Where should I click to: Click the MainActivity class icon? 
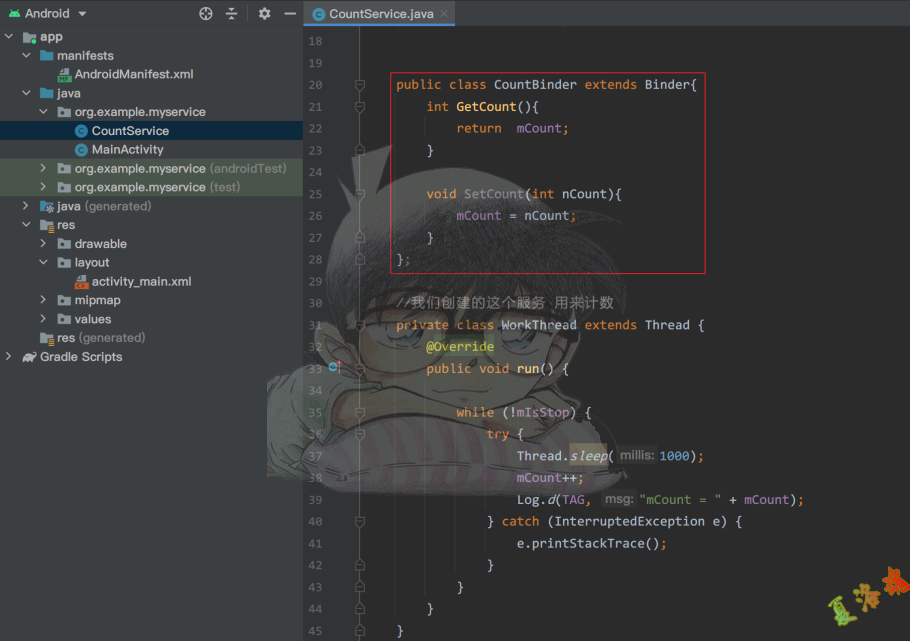[x=81, y=150]
